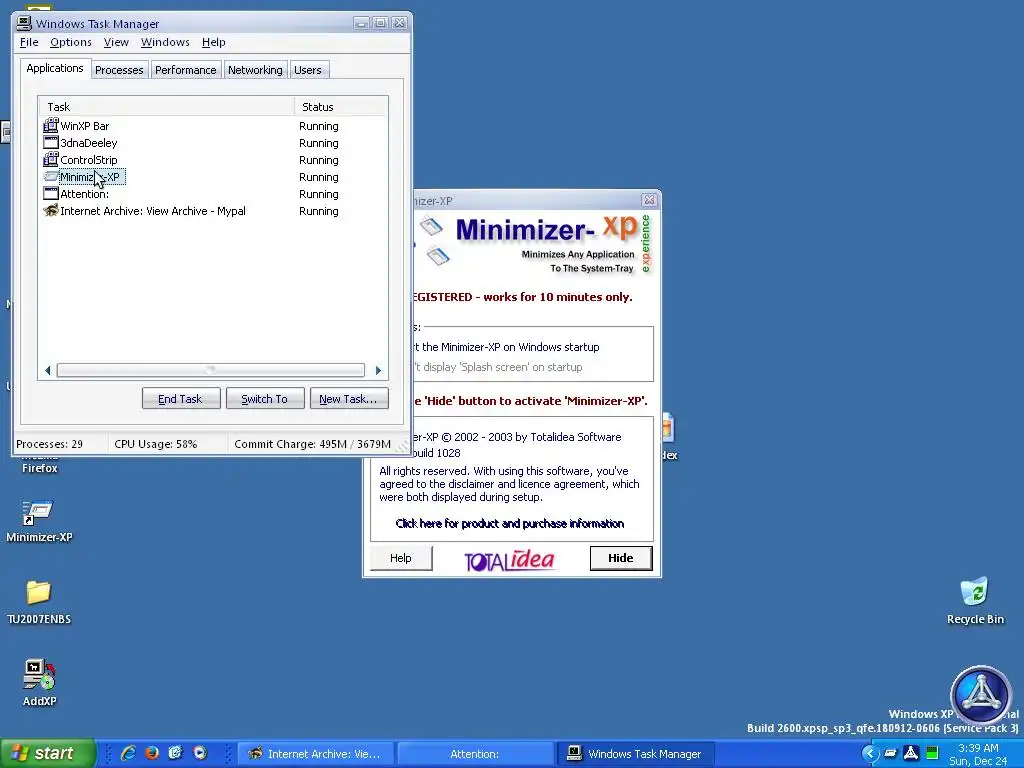Open Help menu in Task Manager
The width and height of the screenshot is (1024, 768).
point(214,42)
